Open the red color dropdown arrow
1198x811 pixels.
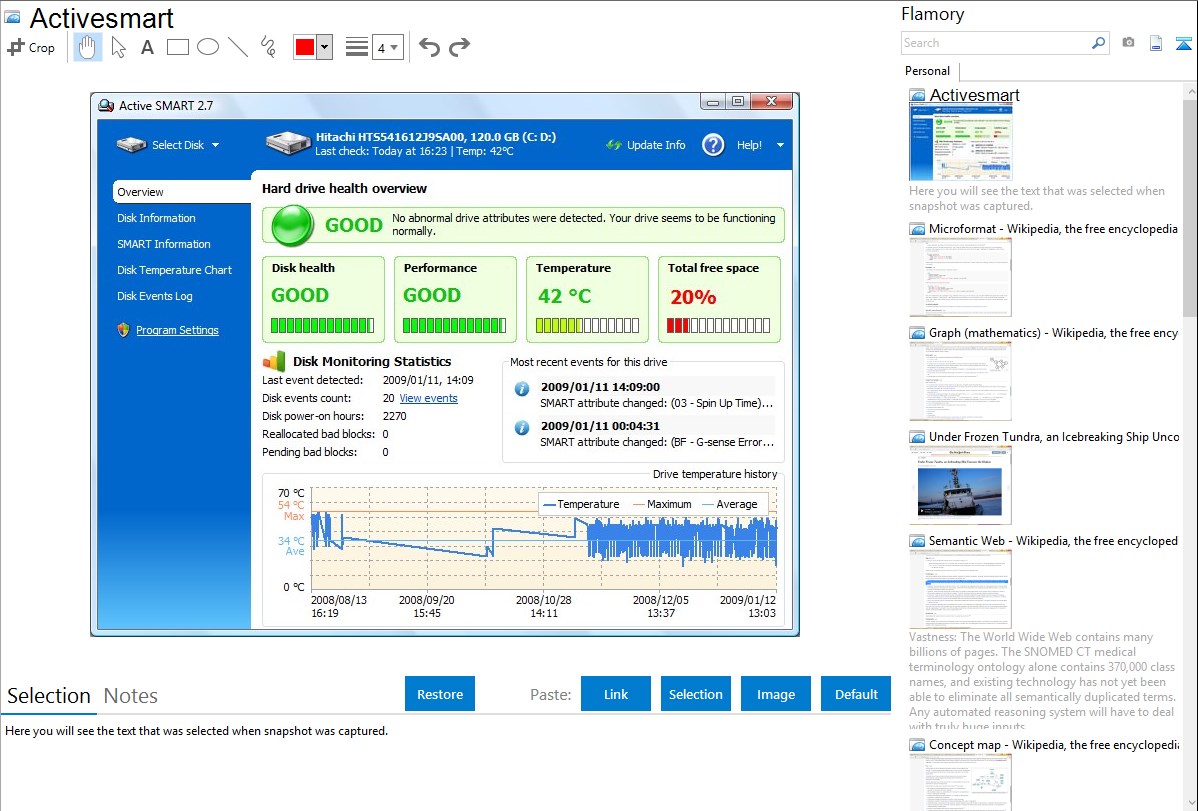click(325, 47)
